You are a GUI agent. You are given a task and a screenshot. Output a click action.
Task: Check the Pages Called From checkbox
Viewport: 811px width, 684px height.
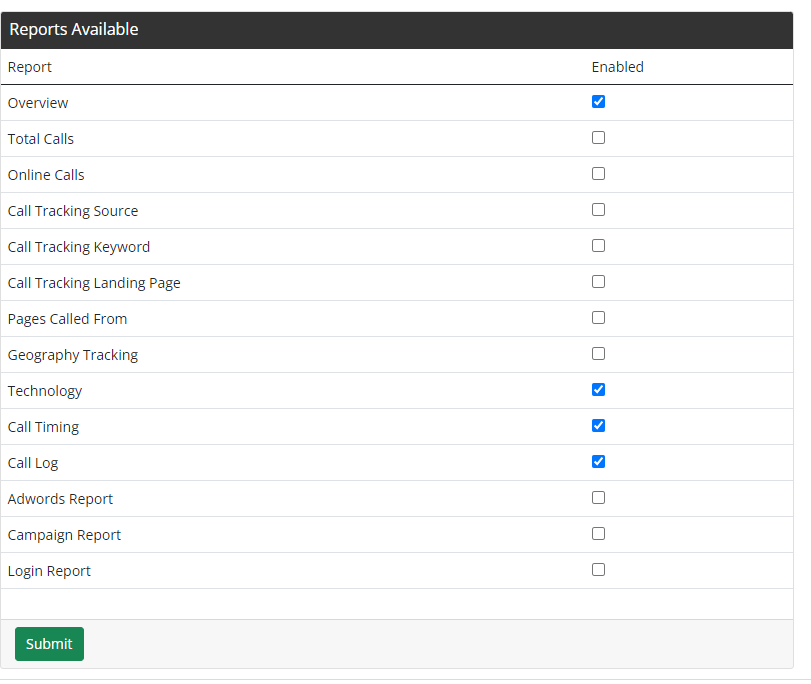pyautogui.click(x=598, y=318)
